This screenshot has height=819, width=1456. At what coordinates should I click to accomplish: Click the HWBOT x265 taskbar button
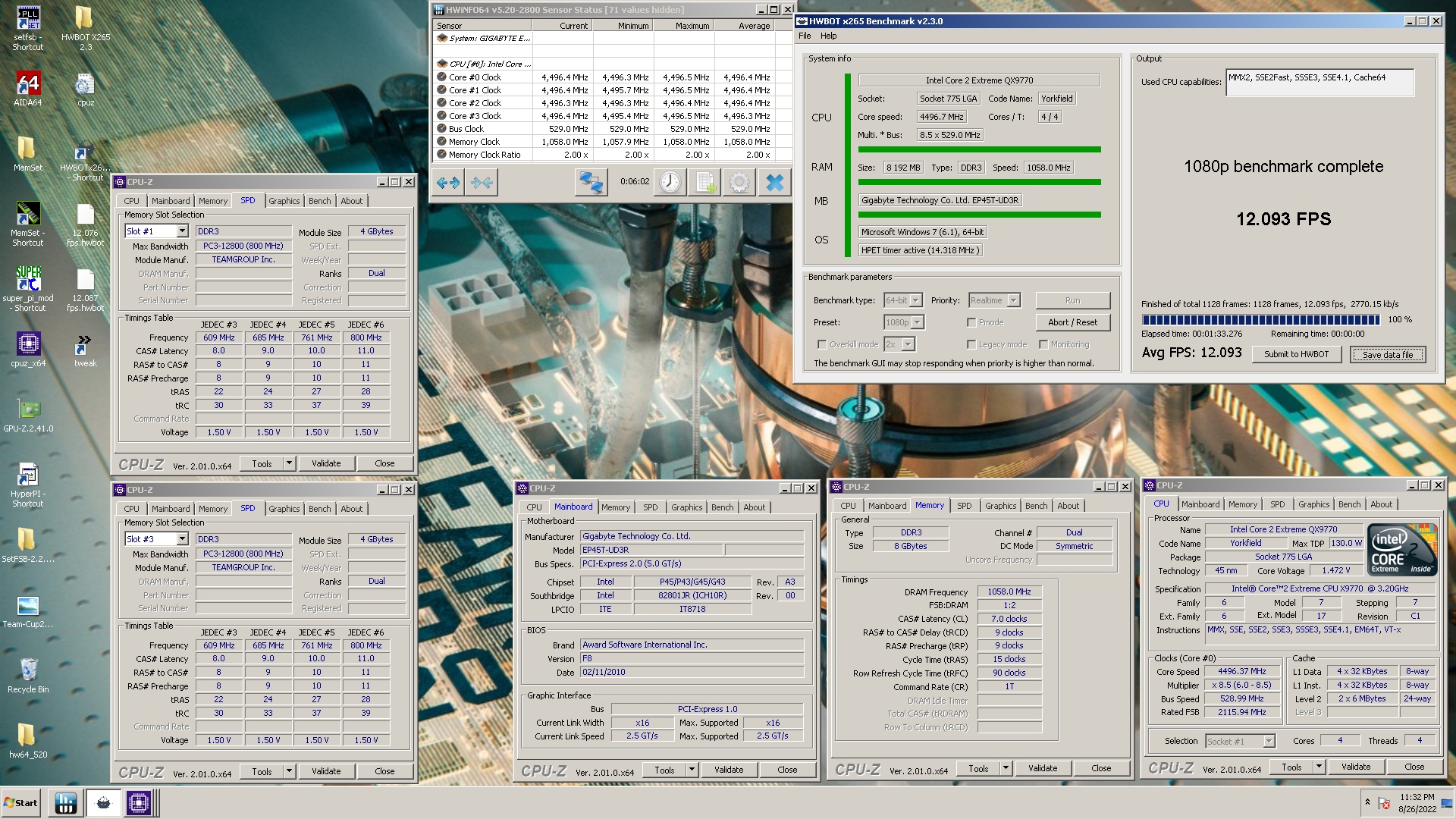click(x=103, y=803)
